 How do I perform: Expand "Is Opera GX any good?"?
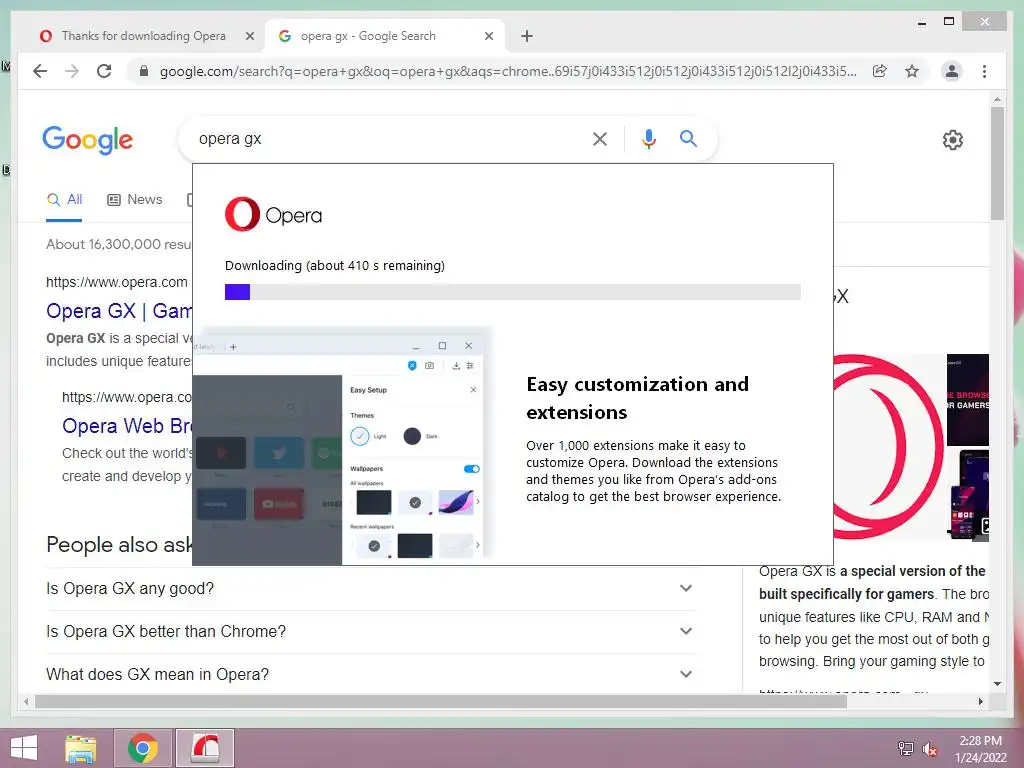click(x=370, y=588)
